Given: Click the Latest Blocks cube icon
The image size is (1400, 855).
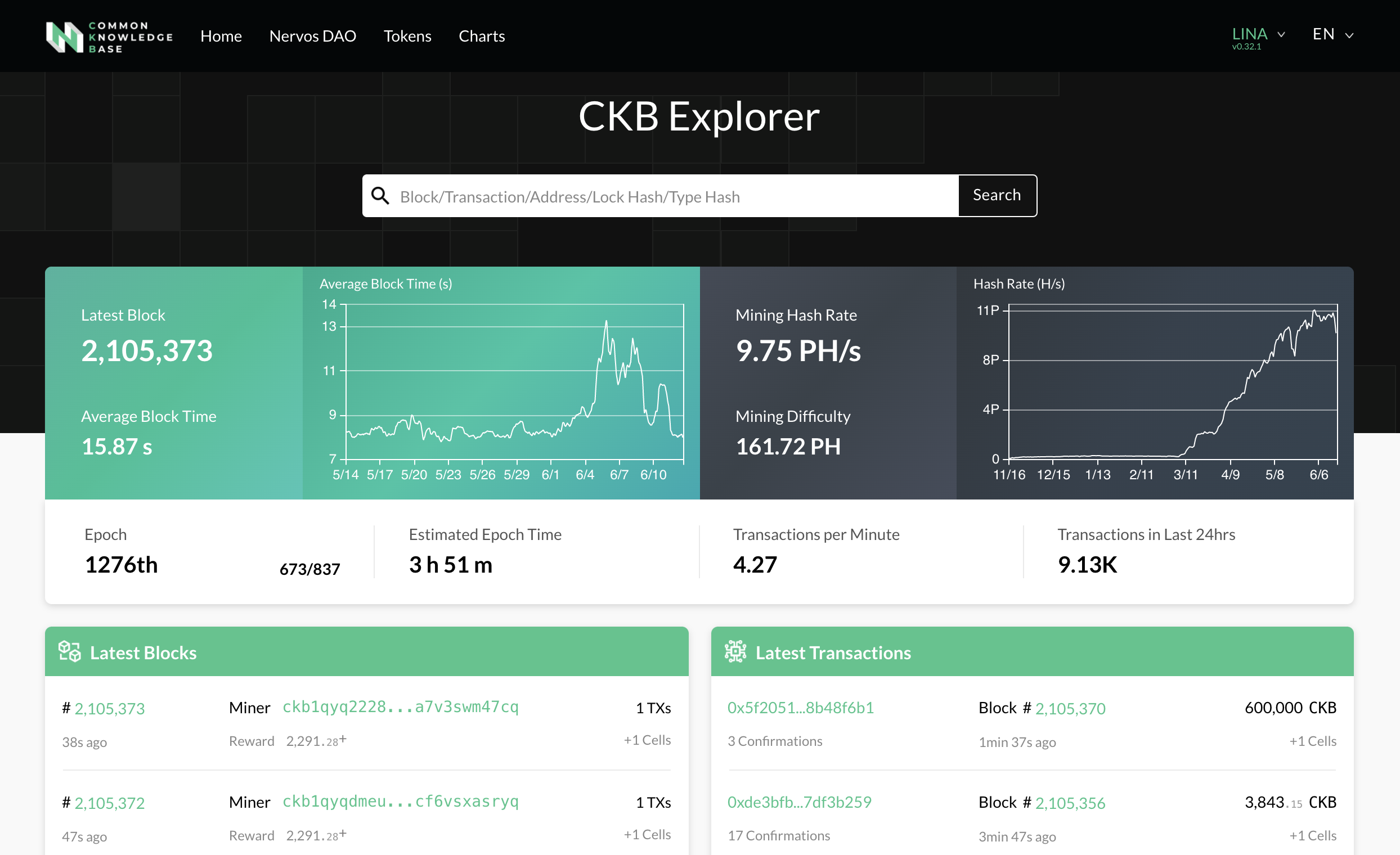Looking at the screenshot, I should (x=70, y=651).
